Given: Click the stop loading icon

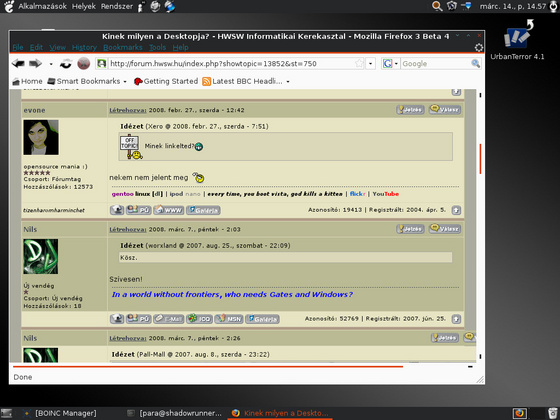Looking at the screenshot, I should [x=84, y=64].
